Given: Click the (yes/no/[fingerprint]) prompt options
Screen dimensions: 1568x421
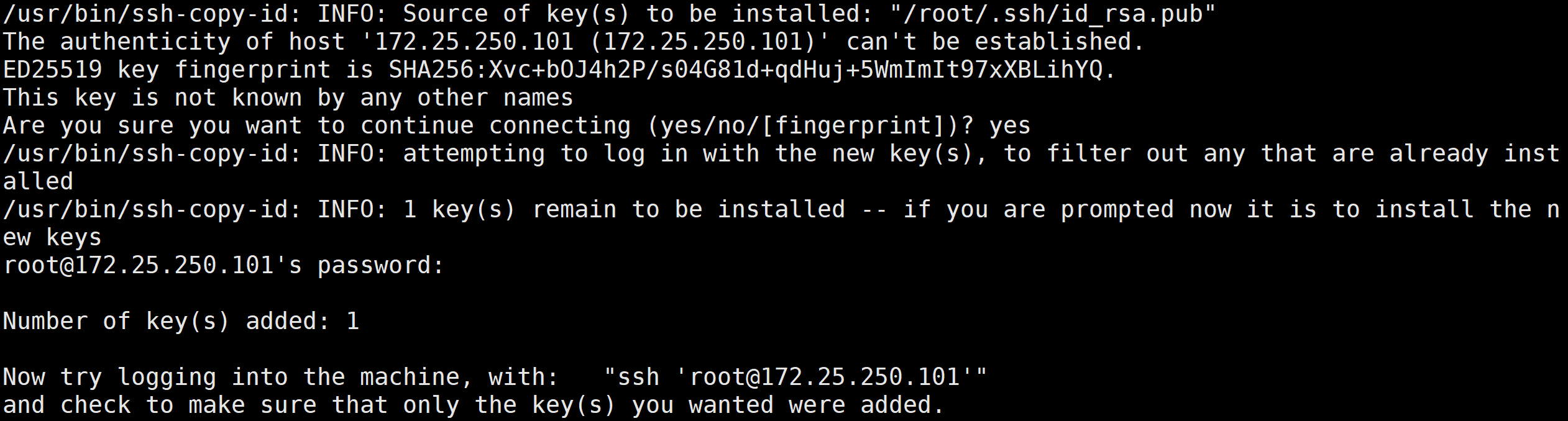Looking at the screenshot, I should (x=804, y=126).
